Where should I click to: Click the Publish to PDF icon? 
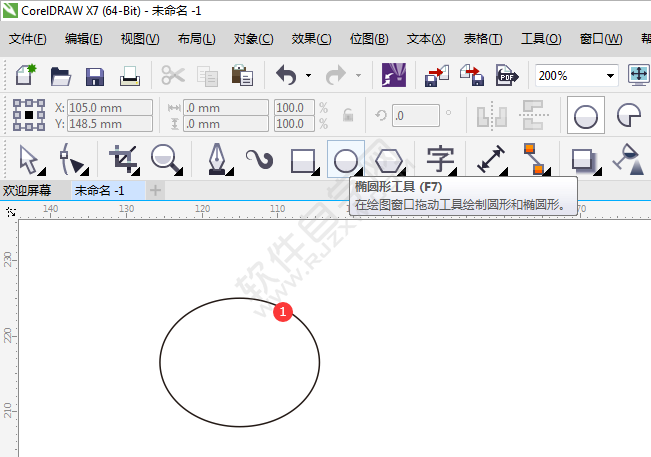[x=507, y=75]
